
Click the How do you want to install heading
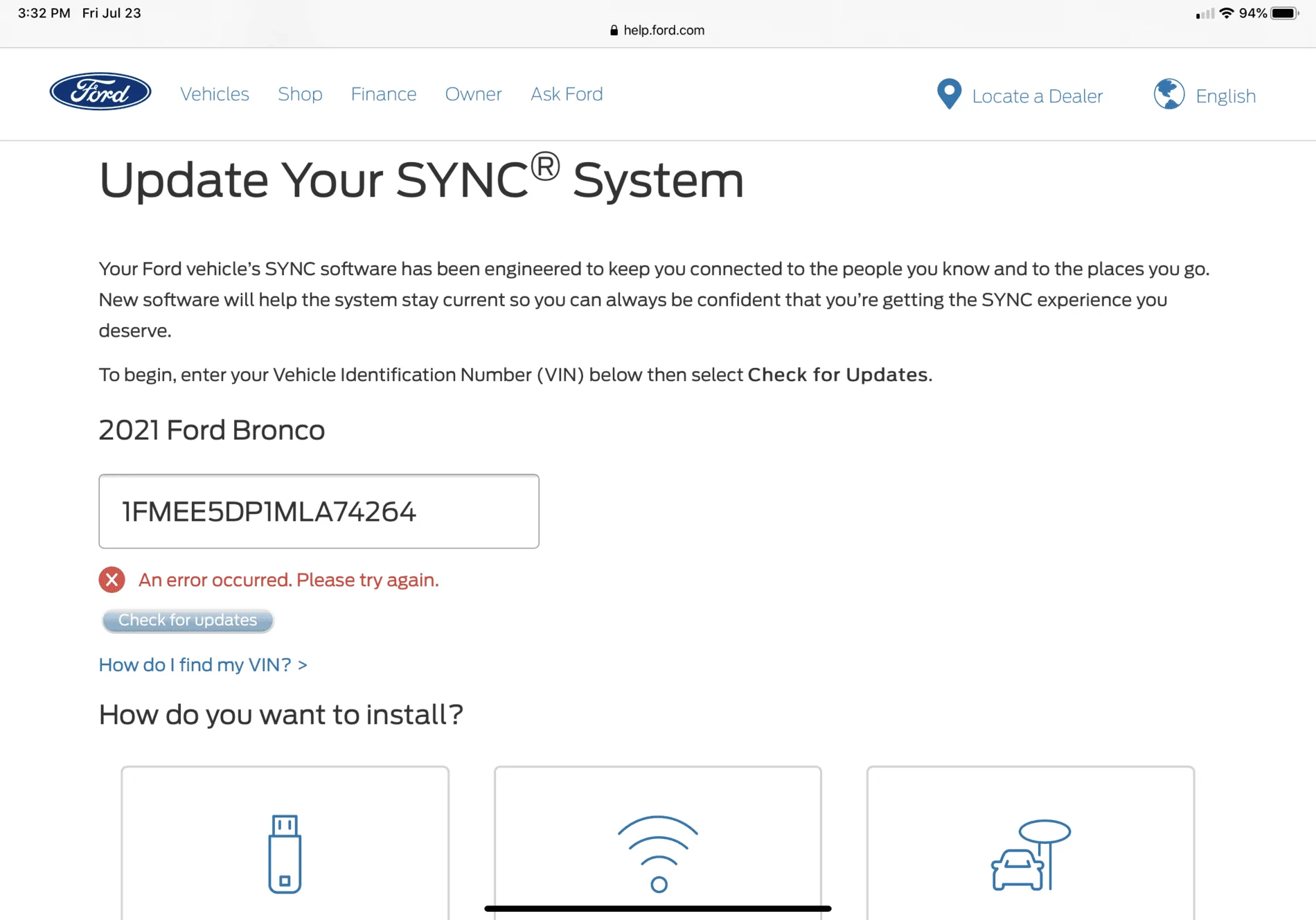click(x=281, y=715)
